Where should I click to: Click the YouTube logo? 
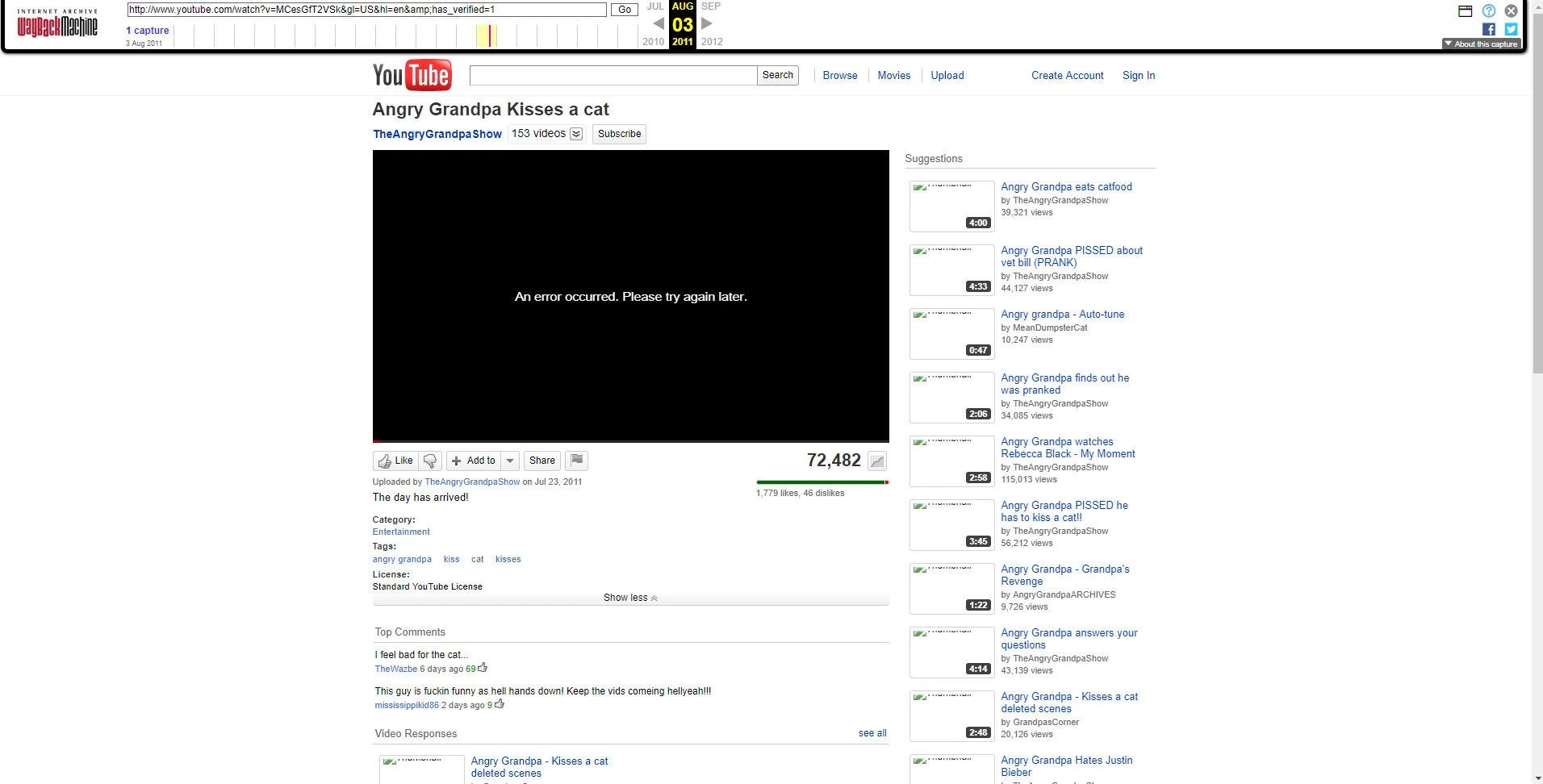coord(412,75)
